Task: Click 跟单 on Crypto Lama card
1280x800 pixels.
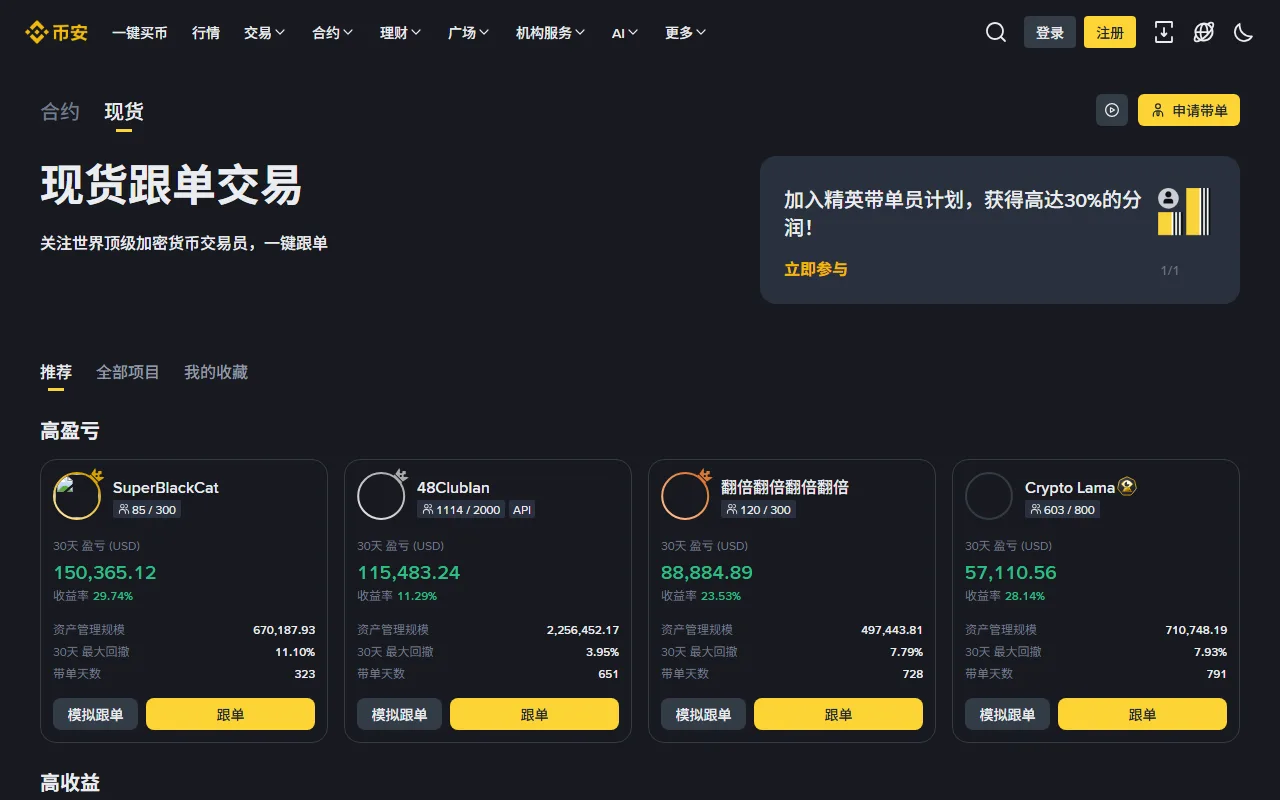Action: tap(1142, 714)
